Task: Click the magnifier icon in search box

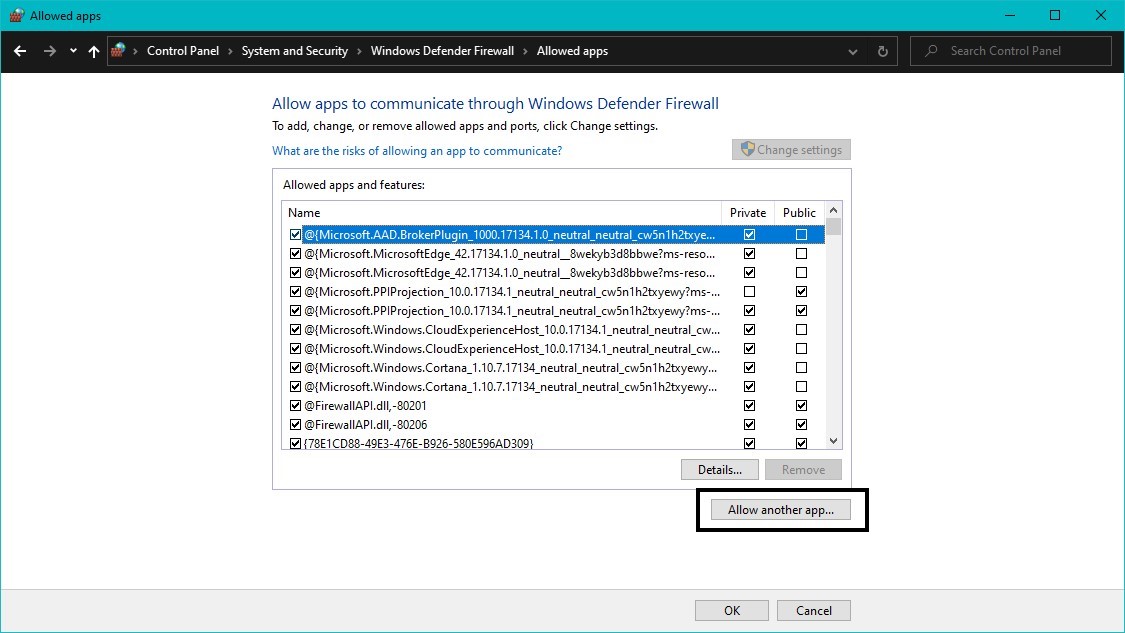Action: pyautogui.click(x=931, y=51)
